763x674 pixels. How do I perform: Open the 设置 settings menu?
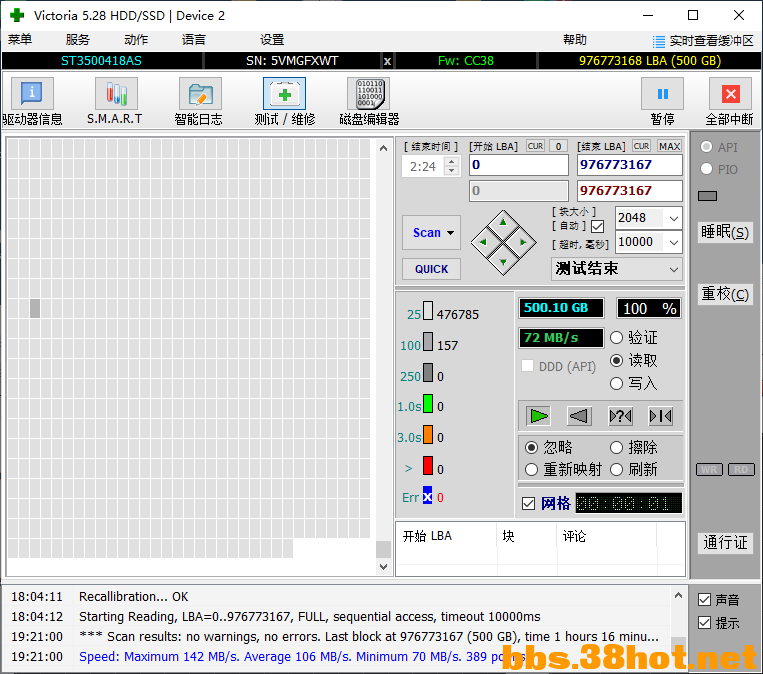tap(272, 40)
